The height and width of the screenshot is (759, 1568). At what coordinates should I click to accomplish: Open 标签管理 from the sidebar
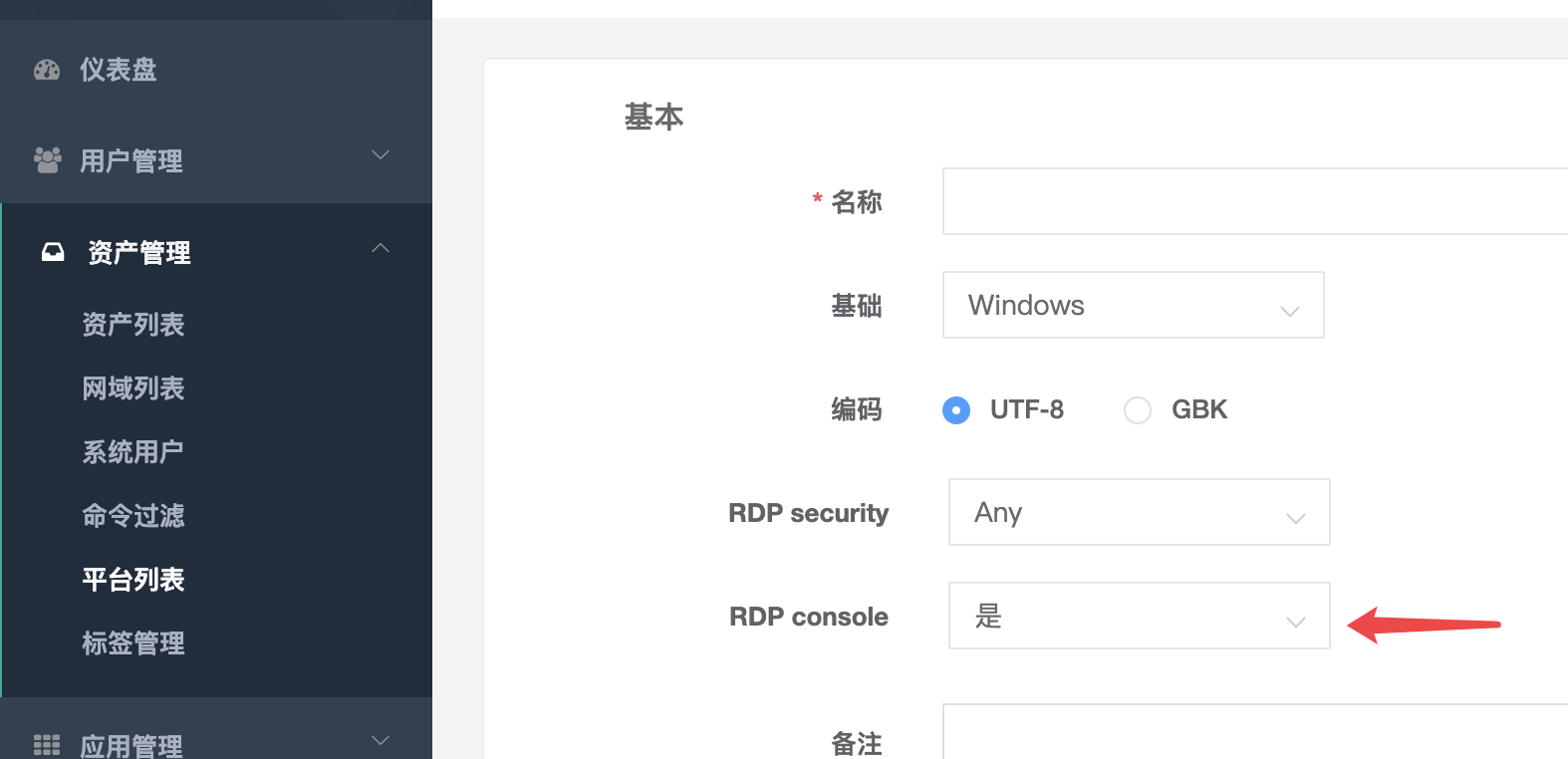(132, 642)
